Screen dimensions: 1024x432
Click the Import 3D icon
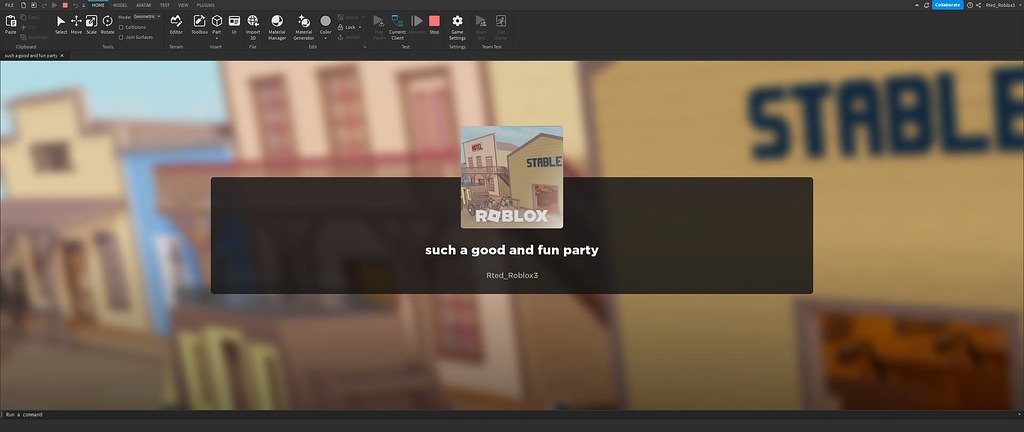coord(253,24)
